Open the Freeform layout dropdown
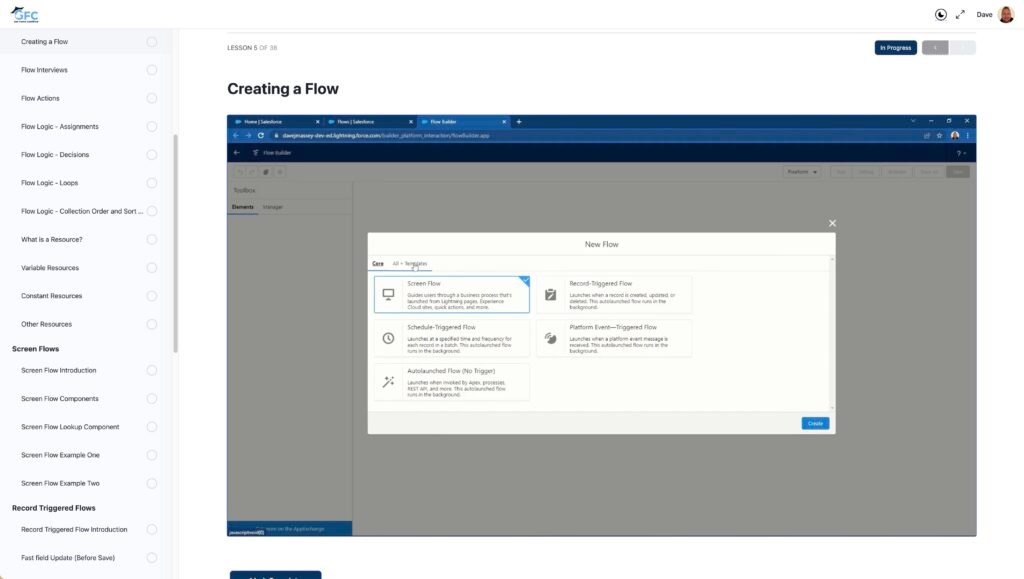The width and height of the screenshot is (1024, 579). 802,172
